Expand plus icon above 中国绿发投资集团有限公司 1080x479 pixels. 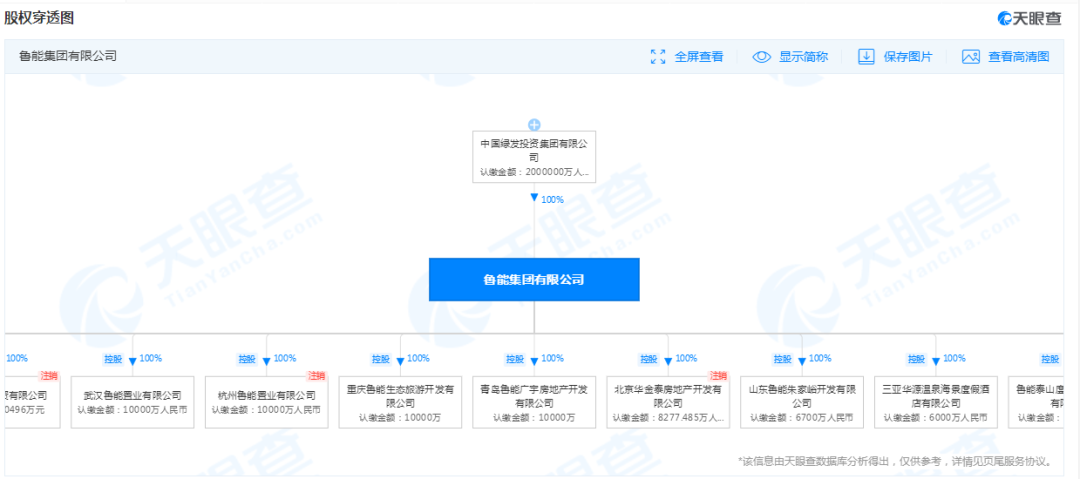tap(534, 125)
